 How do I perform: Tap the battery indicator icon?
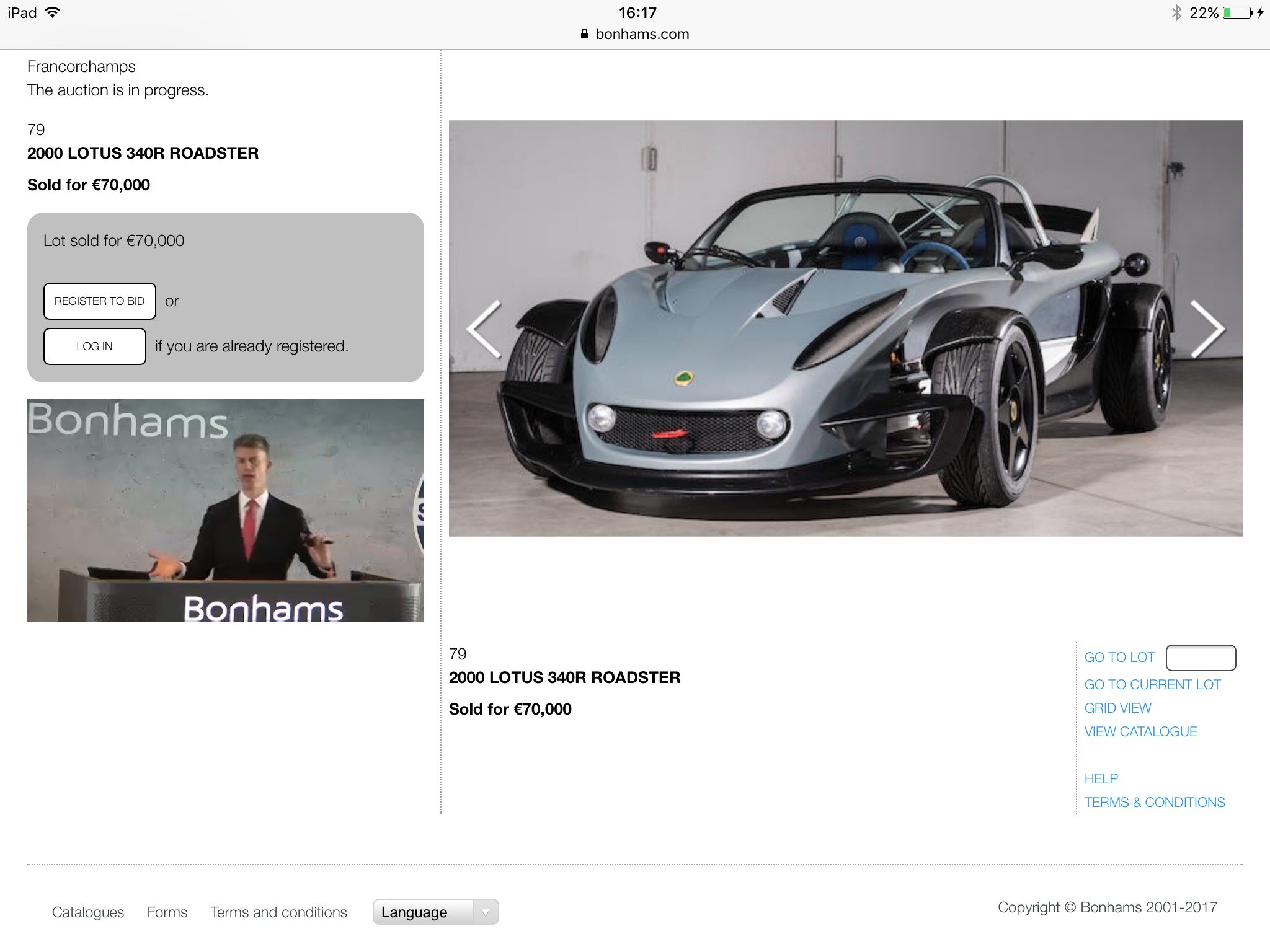pyautogui.click(x=1237, y=12)
